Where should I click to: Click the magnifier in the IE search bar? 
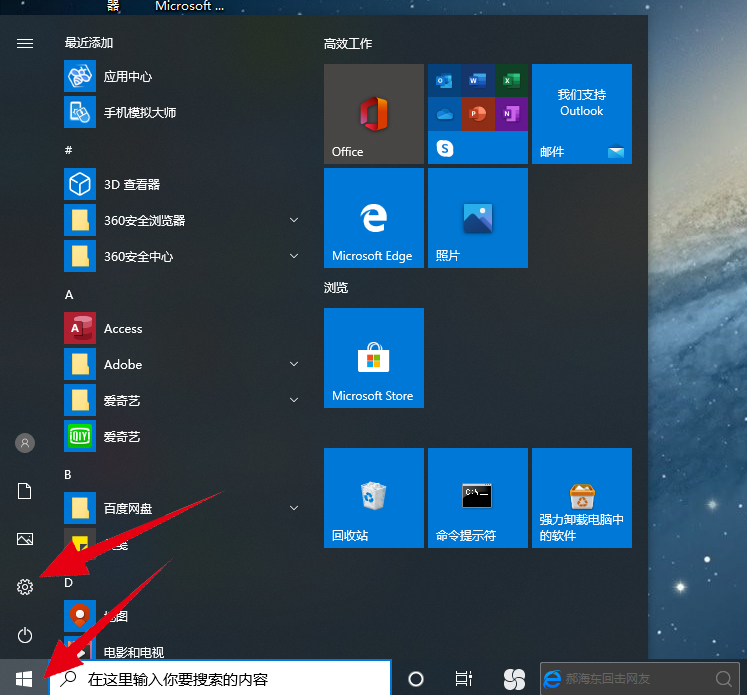[724, 678]
